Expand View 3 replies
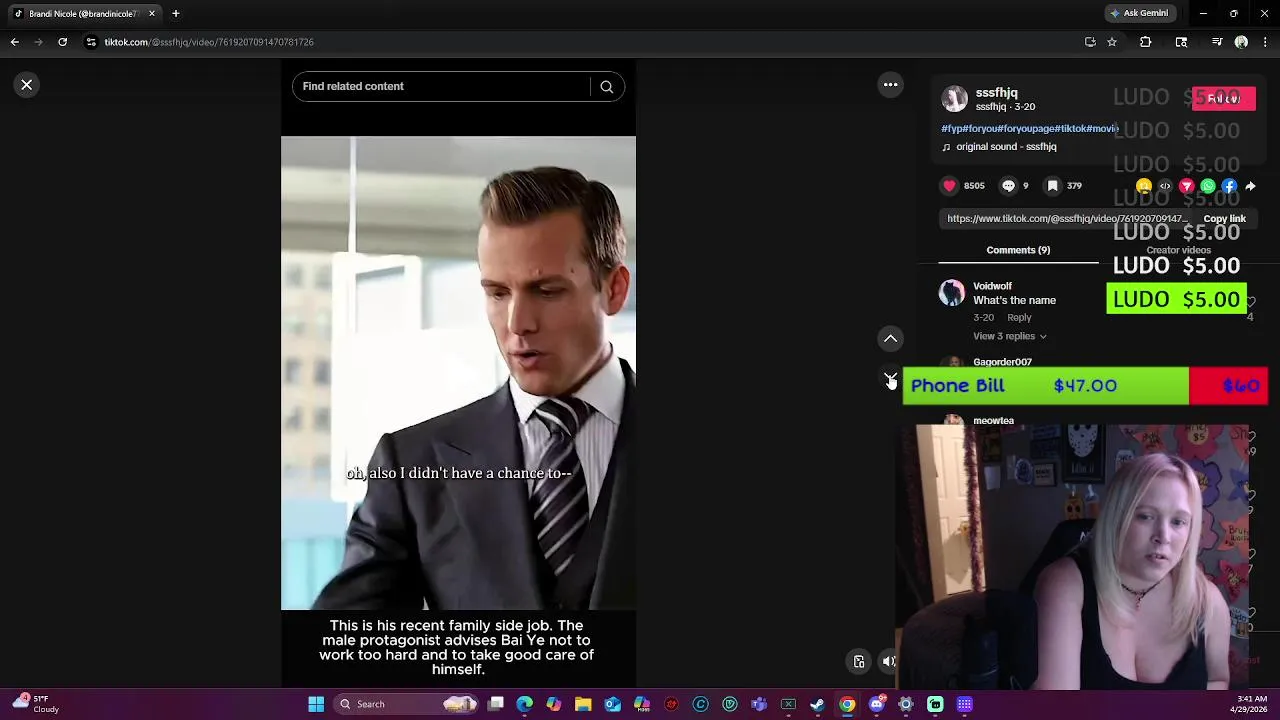This screenshot has width=1280, height=720. [1009, 337]
